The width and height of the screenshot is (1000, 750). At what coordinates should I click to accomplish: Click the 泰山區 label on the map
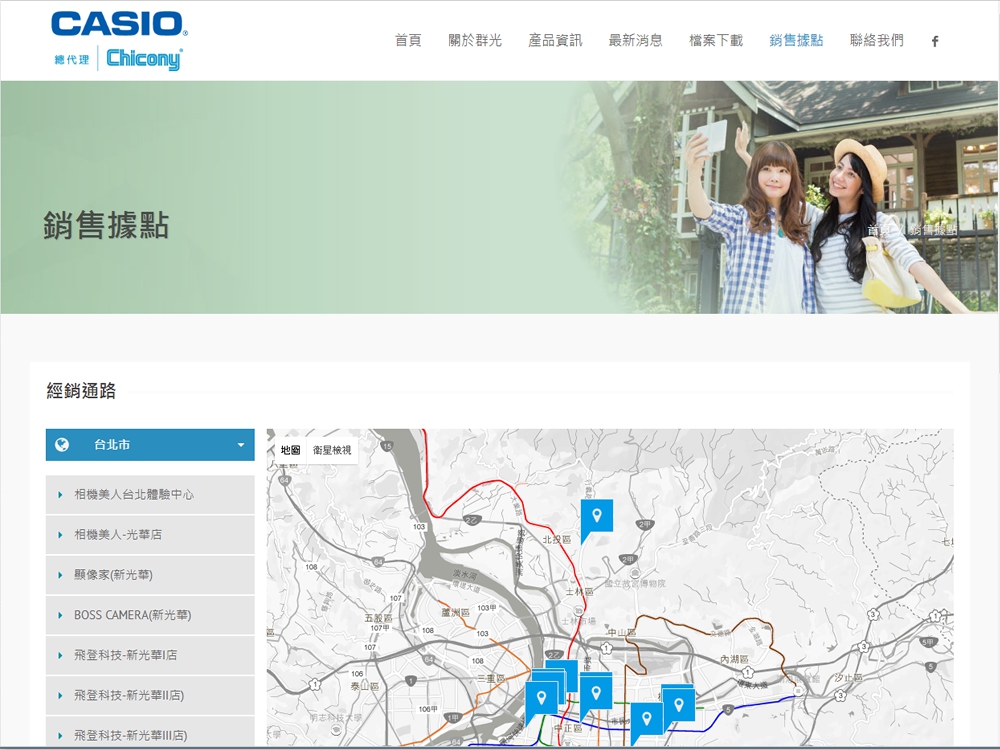tap(364, 686)
